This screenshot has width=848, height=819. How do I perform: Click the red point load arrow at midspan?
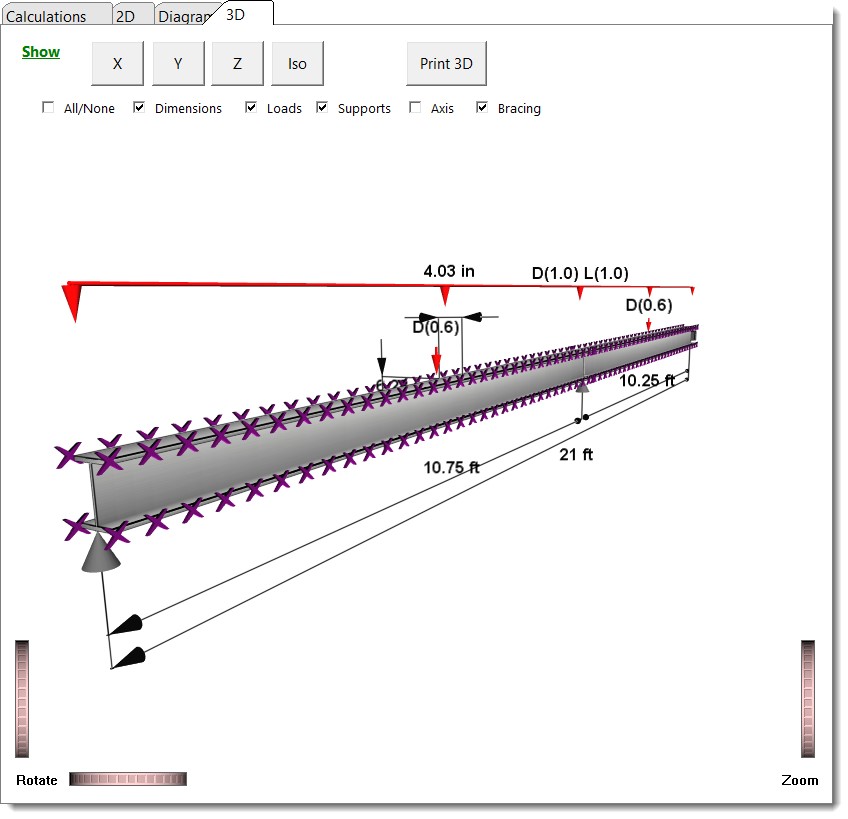point(436,360)
